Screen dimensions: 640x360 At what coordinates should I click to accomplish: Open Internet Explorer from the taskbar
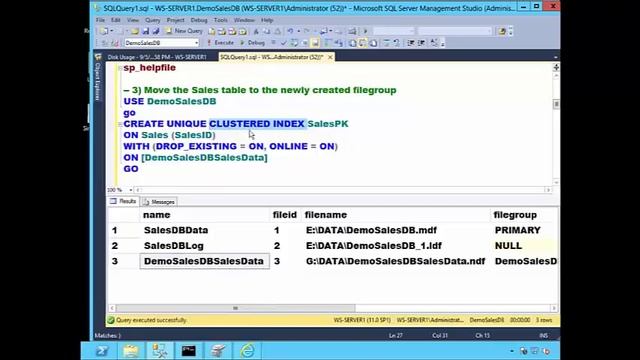point(247,351)
